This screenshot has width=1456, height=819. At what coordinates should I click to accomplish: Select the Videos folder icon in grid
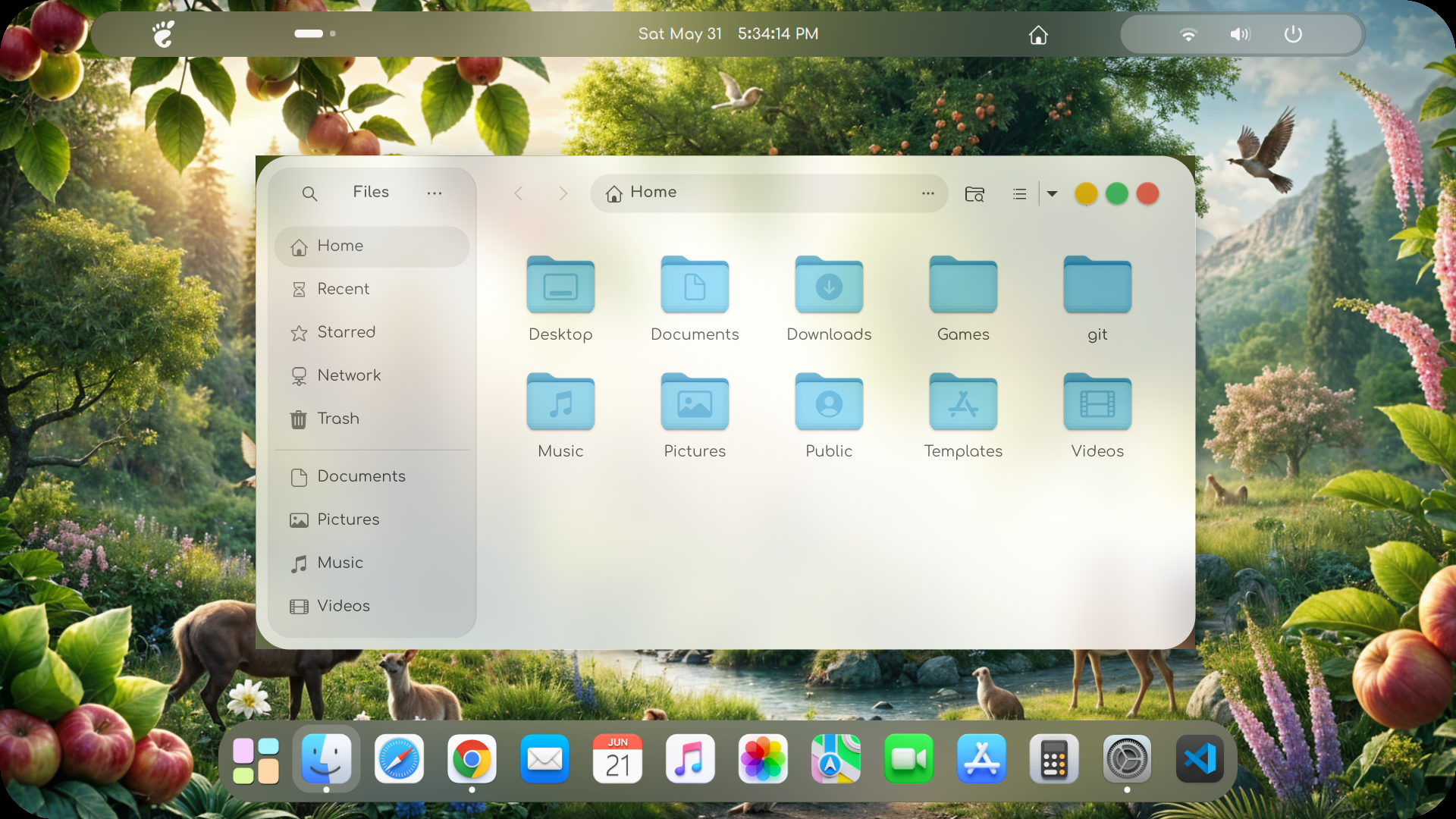[x=1097, y=401]
